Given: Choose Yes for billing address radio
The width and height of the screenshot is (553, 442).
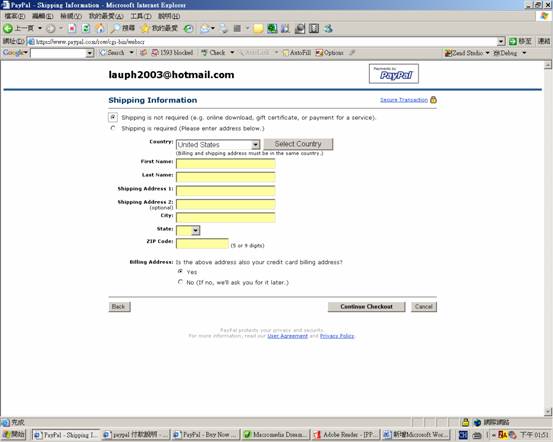Looking at the screenshot, I should click(x=181, y=271).
